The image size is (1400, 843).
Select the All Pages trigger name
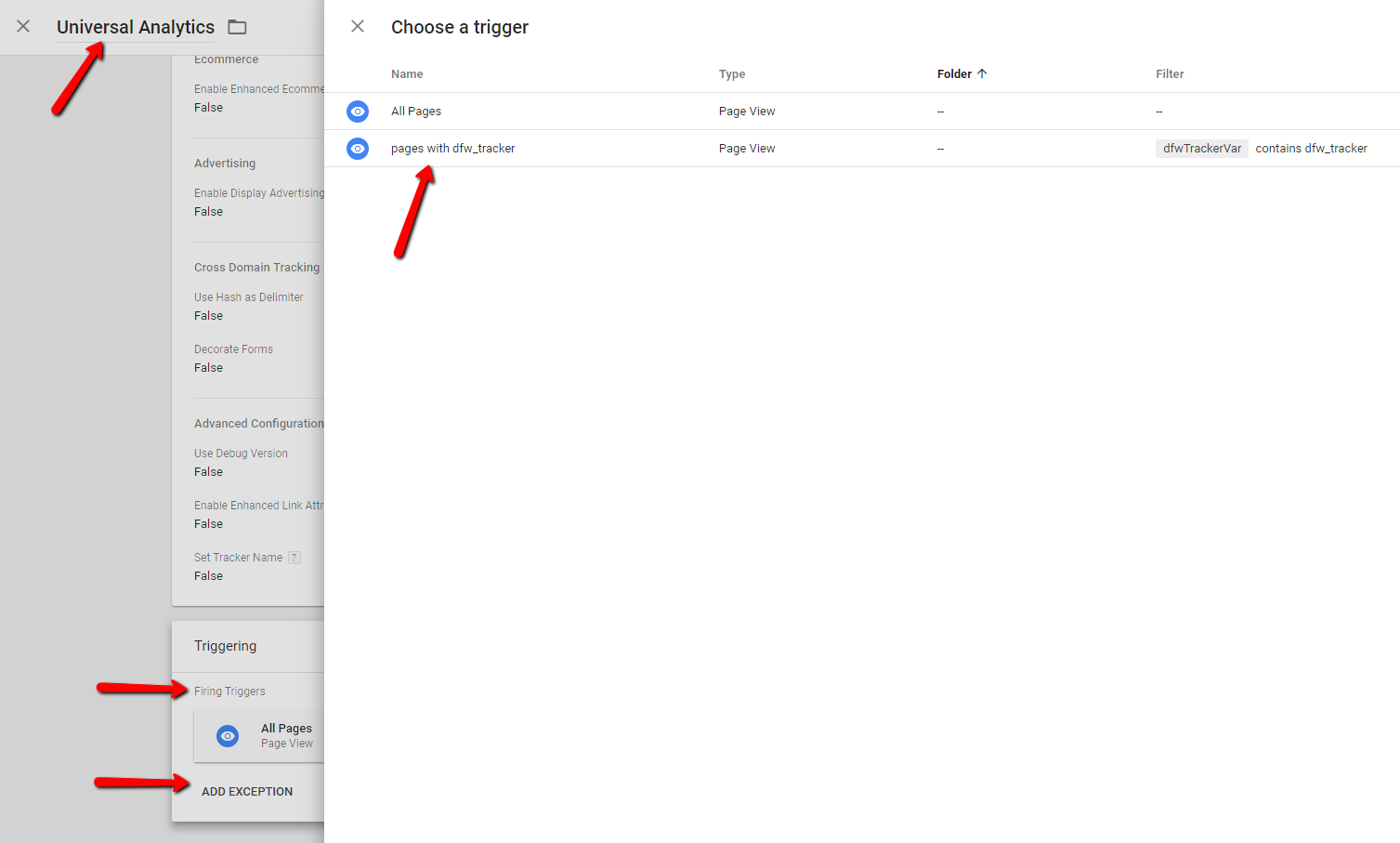[x=416, y=111]
